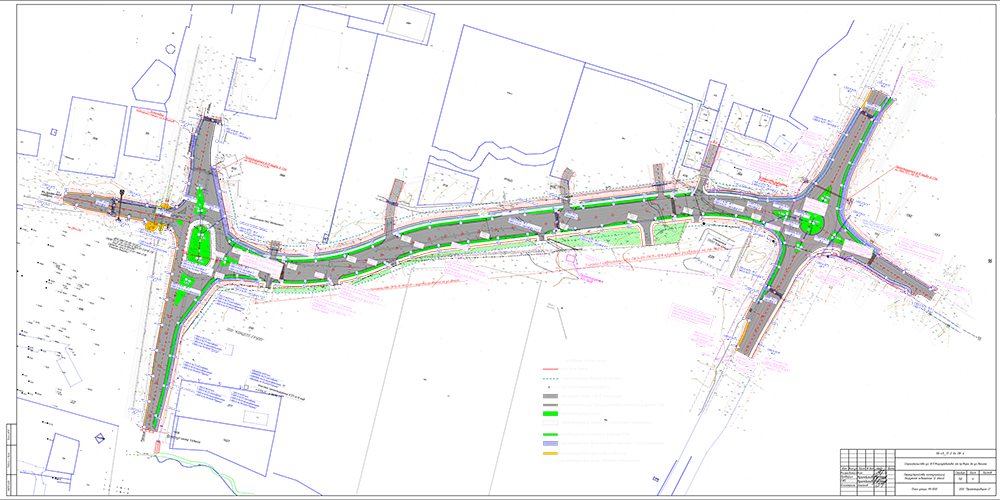Image resolution: width=1000 pixels, height=500 pixels.
Task: Click the top title cell of the drawing stamp
Action: pyautogui.click(x=946, y=453)
